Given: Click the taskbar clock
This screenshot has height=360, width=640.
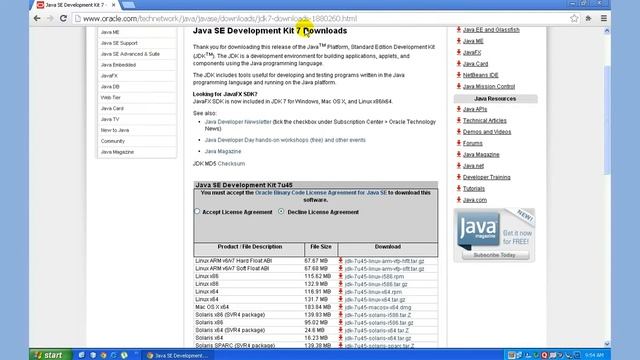Looking at the screenshot, I should (594, 355).
